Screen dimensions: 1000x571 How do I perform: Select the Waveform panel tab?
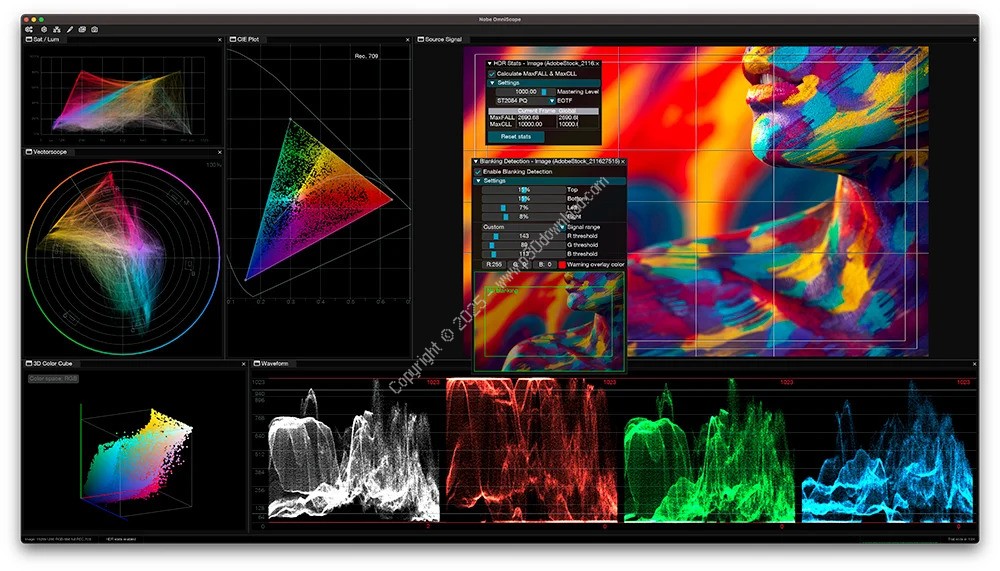pos(274,364)
